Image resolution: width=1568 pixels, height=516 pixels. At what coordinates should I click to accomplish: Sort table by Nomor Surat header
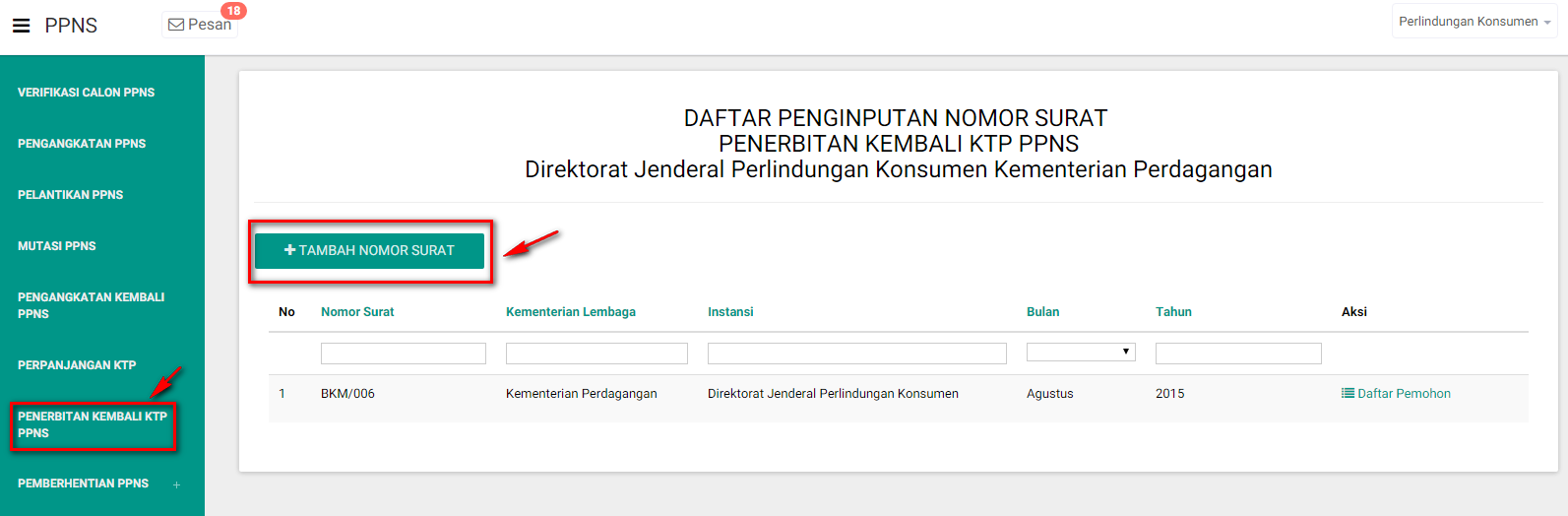click(x=357, y=312)
